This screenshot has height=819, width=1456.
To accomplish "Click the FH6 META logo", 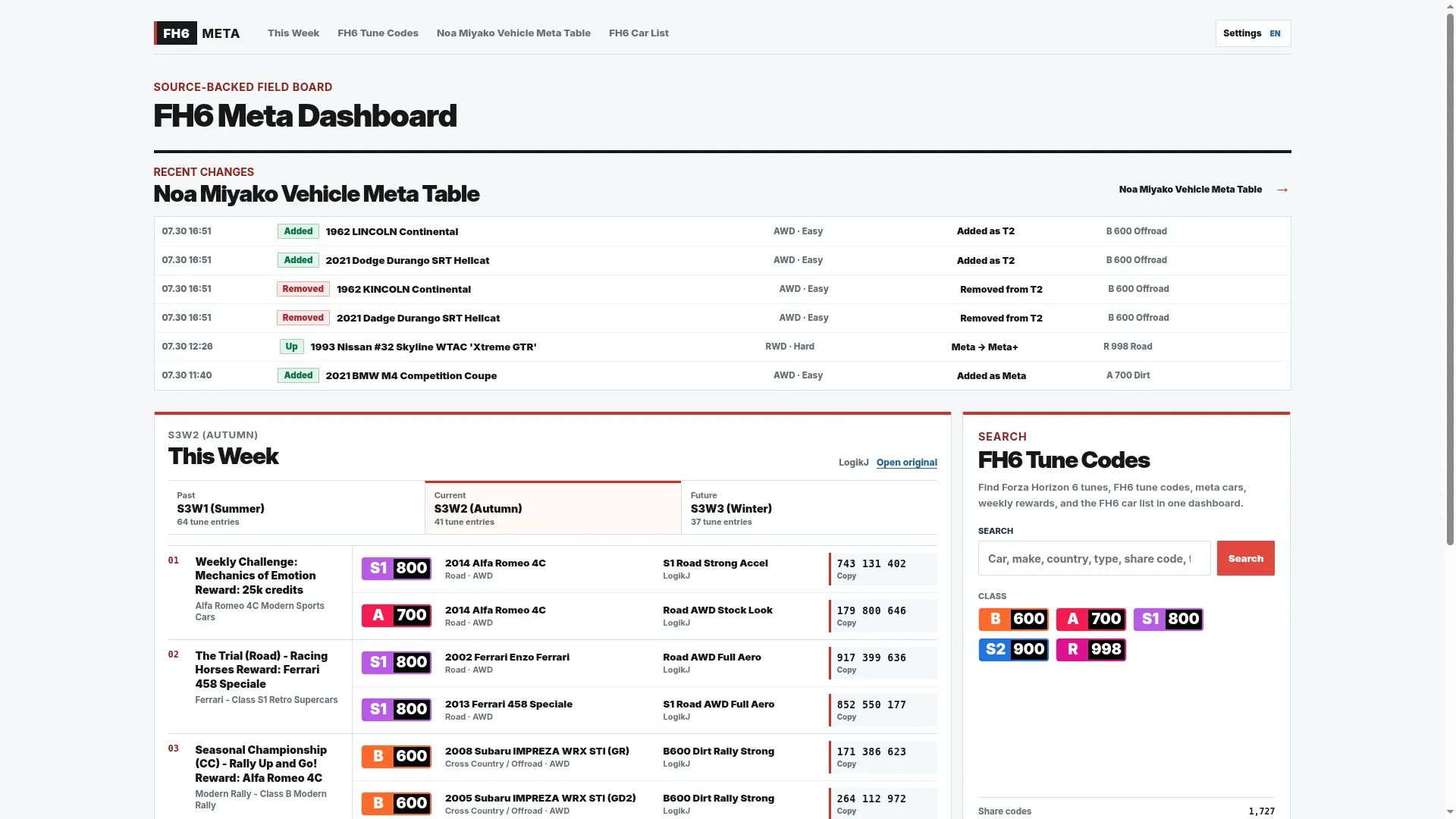I will tap(197, 33).
